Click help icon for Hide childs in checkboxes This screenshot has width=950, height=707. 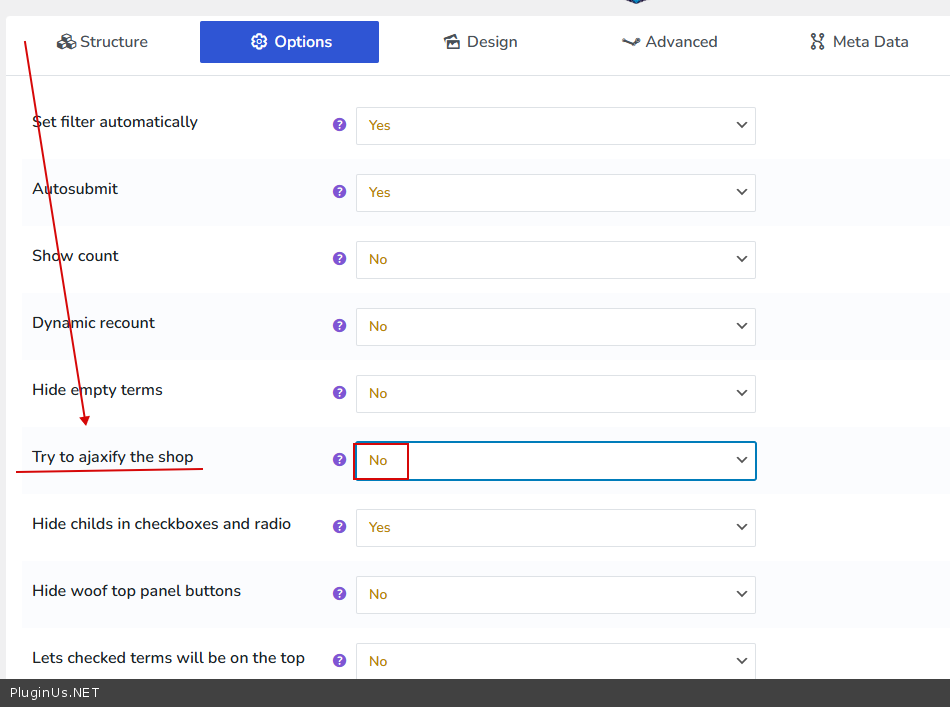coord(339,527)
